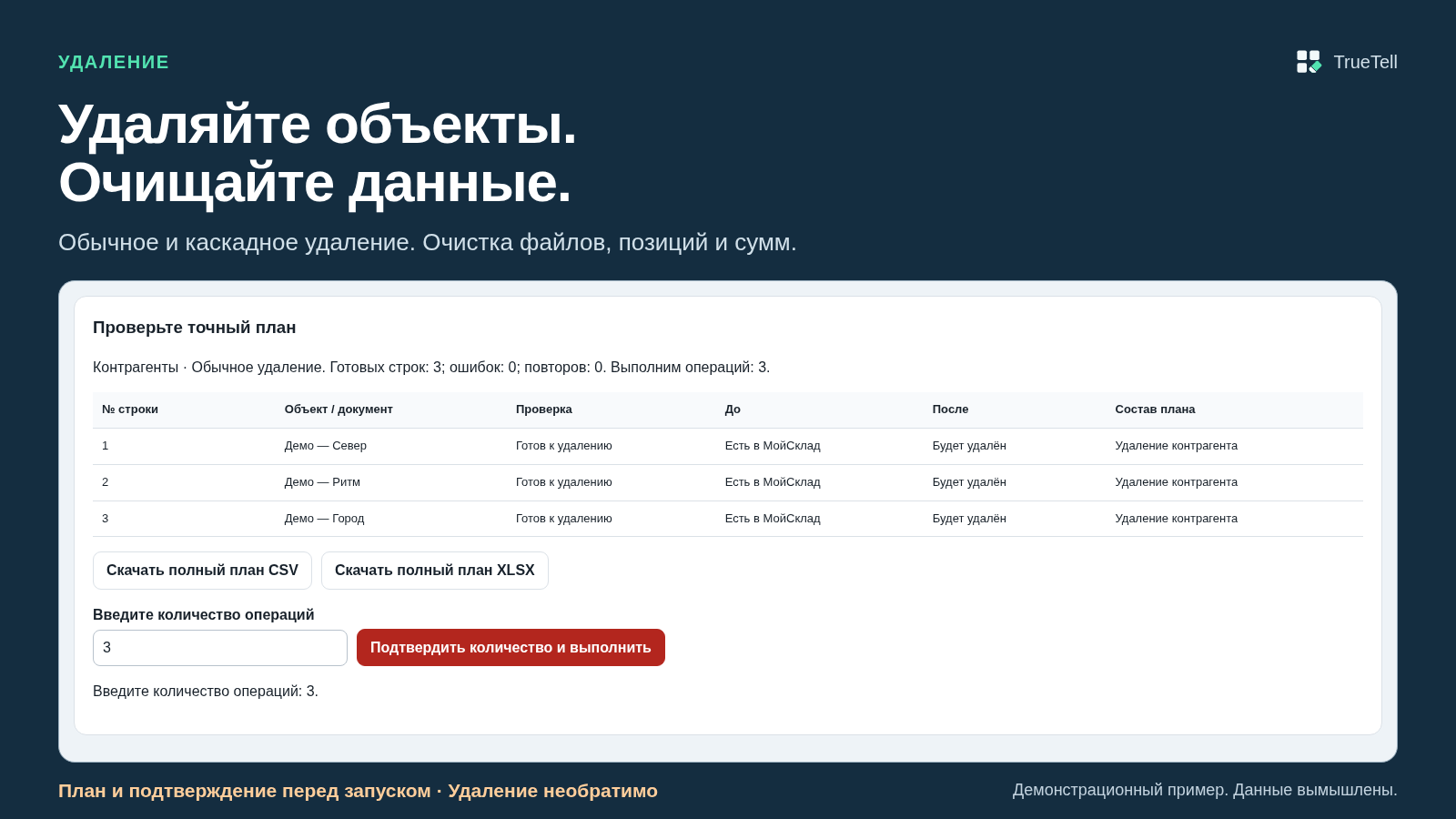Select 'Готов к удалению' in the Ритм row
Image resolution: width=1456 pixels, height=819 pixels.
[564, 482]
